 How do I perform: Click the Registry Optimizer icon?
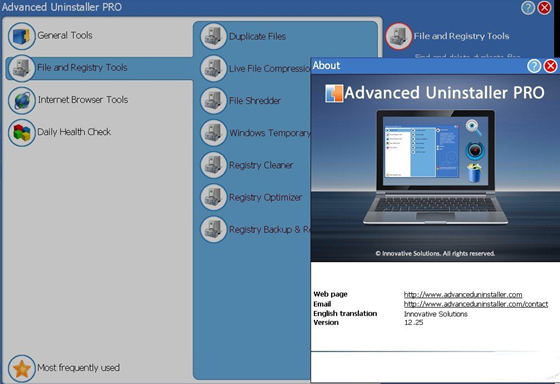coord(214,197)
